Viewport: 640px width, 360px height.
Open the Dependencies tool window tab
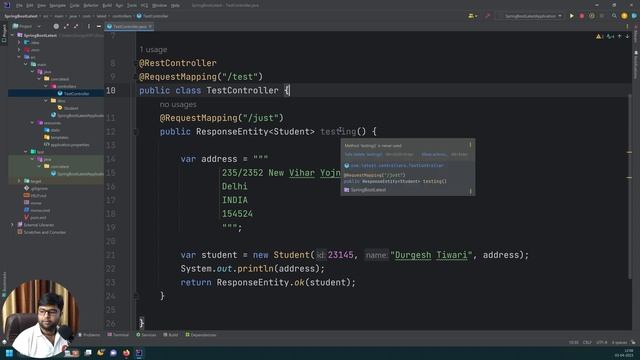(x=200, y=335)
